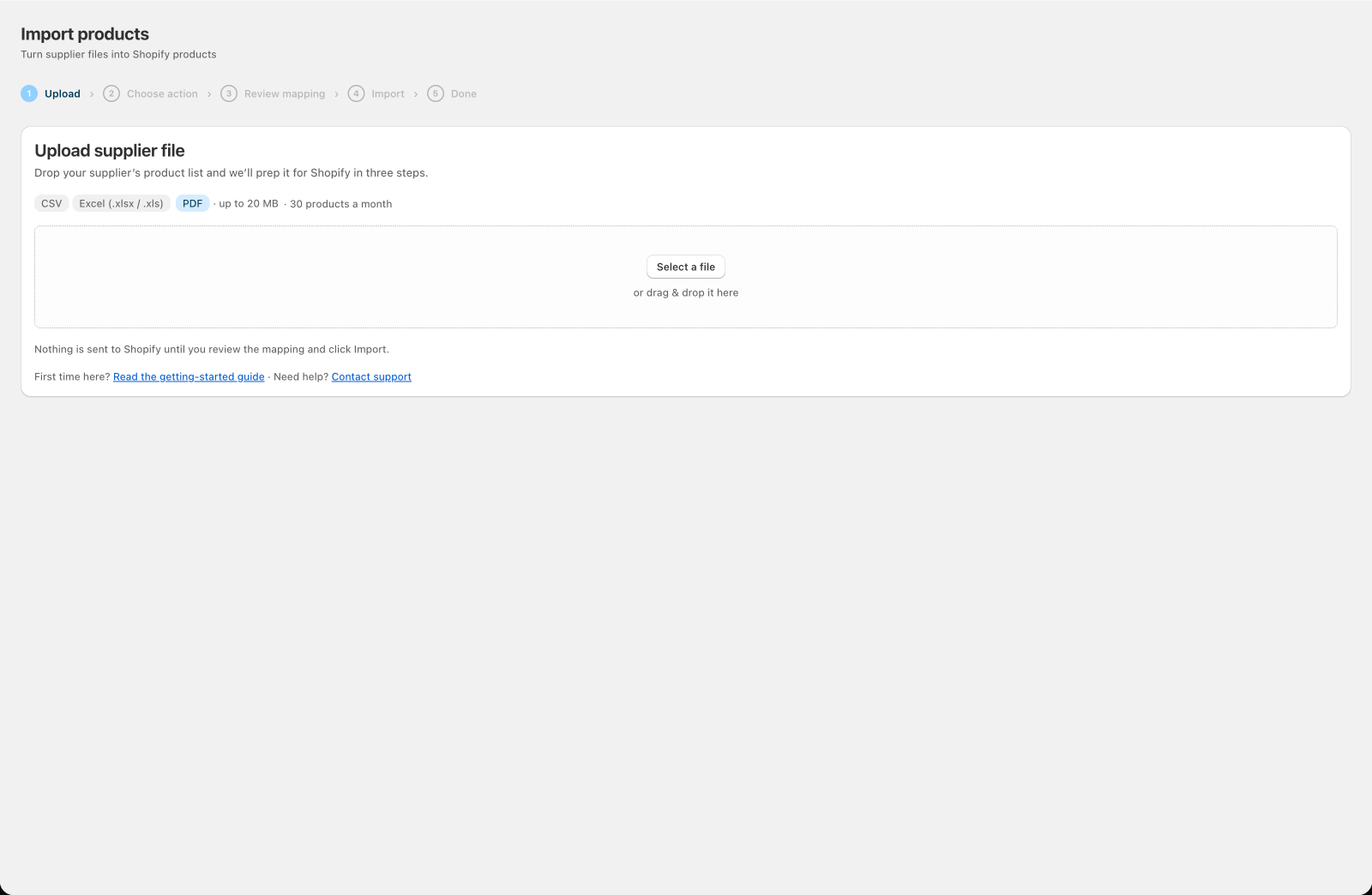
Task: Click the 'up to 20 MB' text
Action: pyautogui.click(x=249, y=204)
